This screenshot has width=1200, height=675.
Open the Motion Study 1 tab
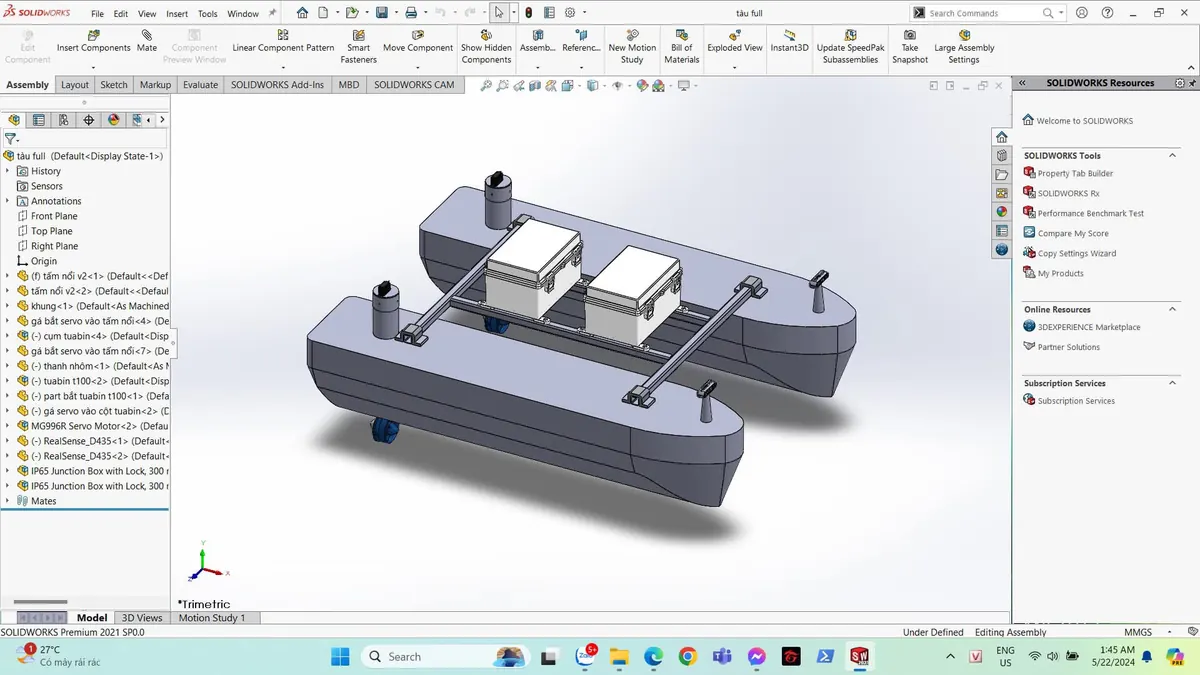pos(211,618)
